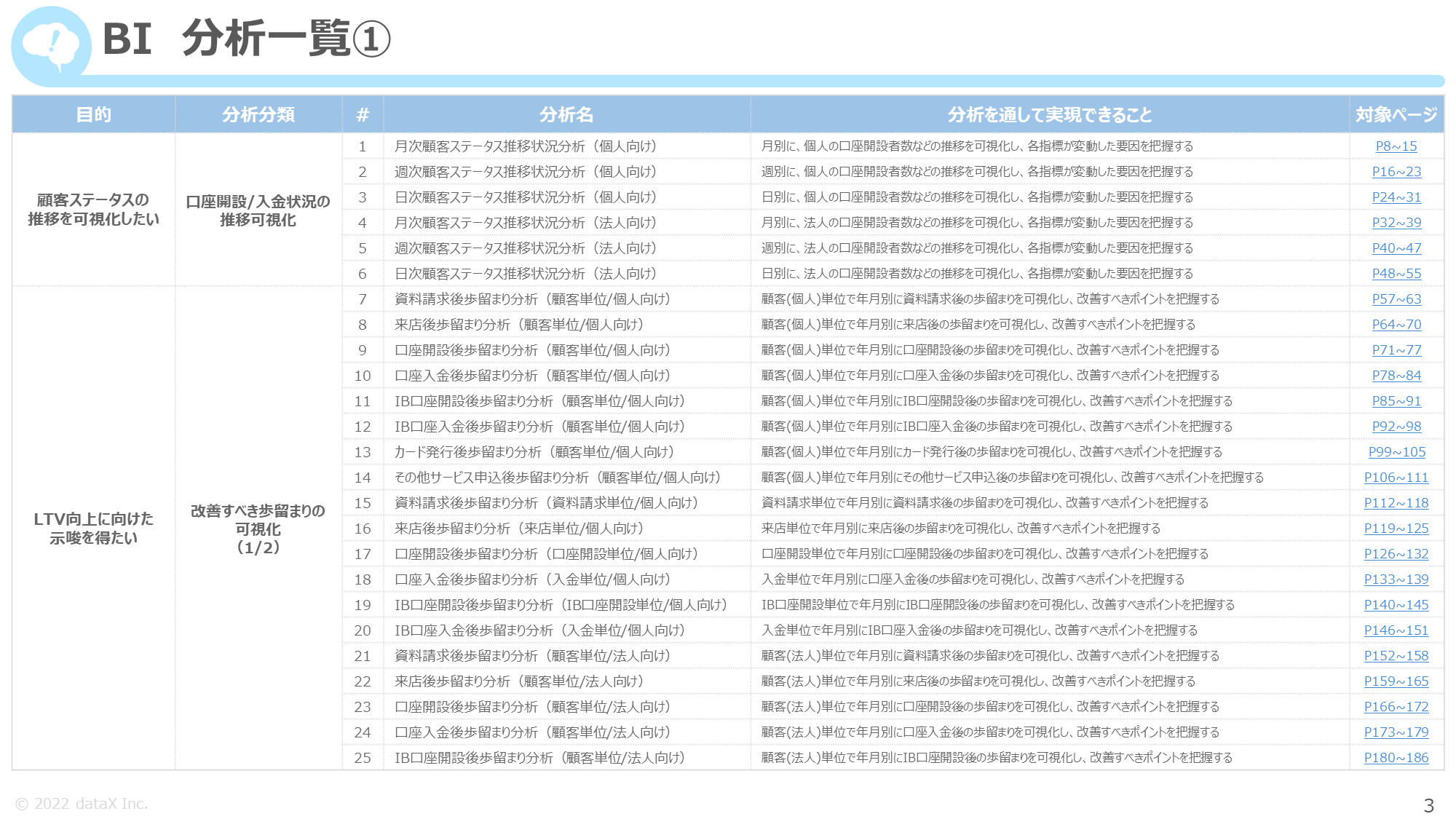Open page link P112~118
This screenshot has width=1456, height=819.
pos(1396,503)
